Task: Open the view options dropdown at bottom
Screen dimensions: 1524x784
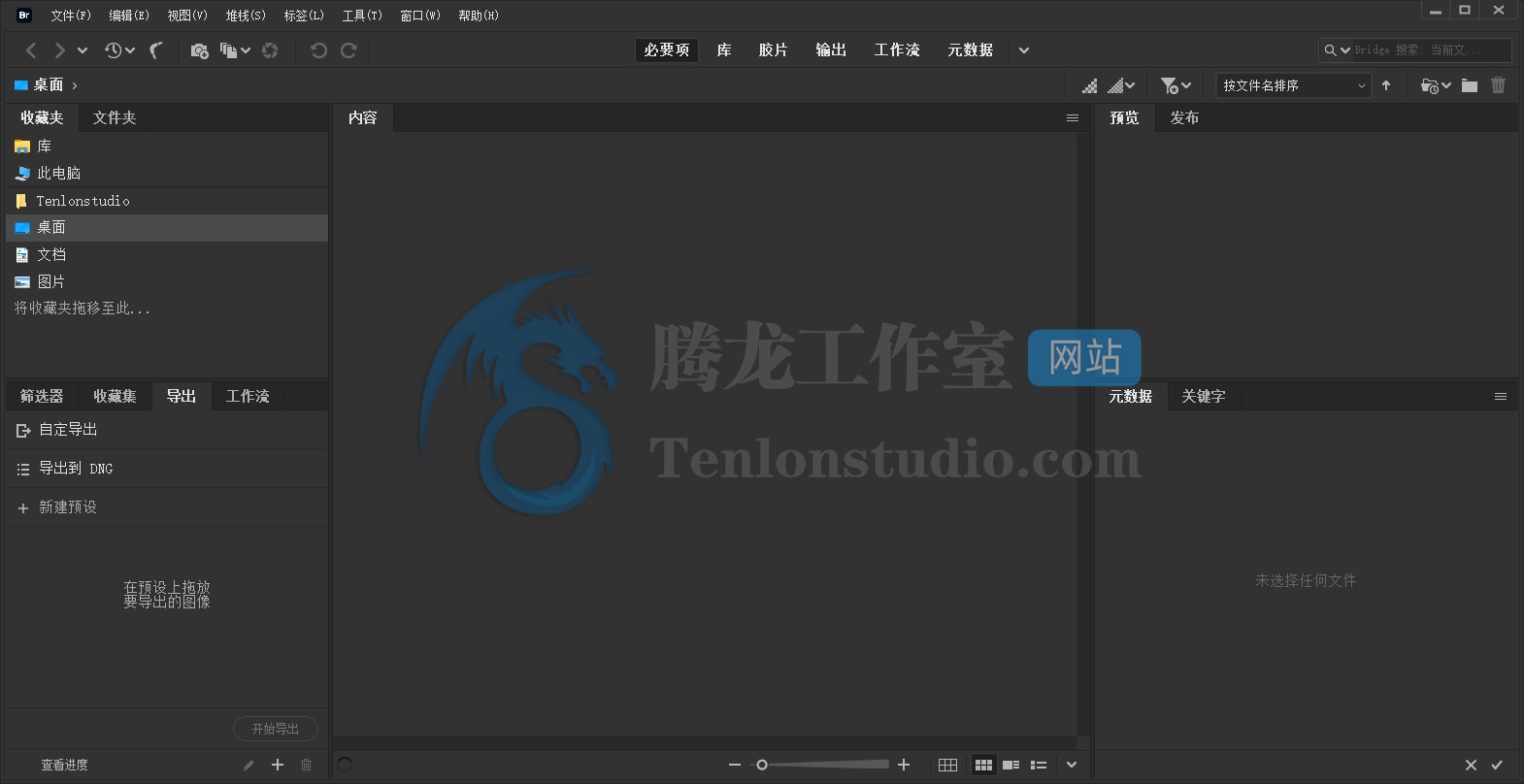Action: click(1072, 765)
